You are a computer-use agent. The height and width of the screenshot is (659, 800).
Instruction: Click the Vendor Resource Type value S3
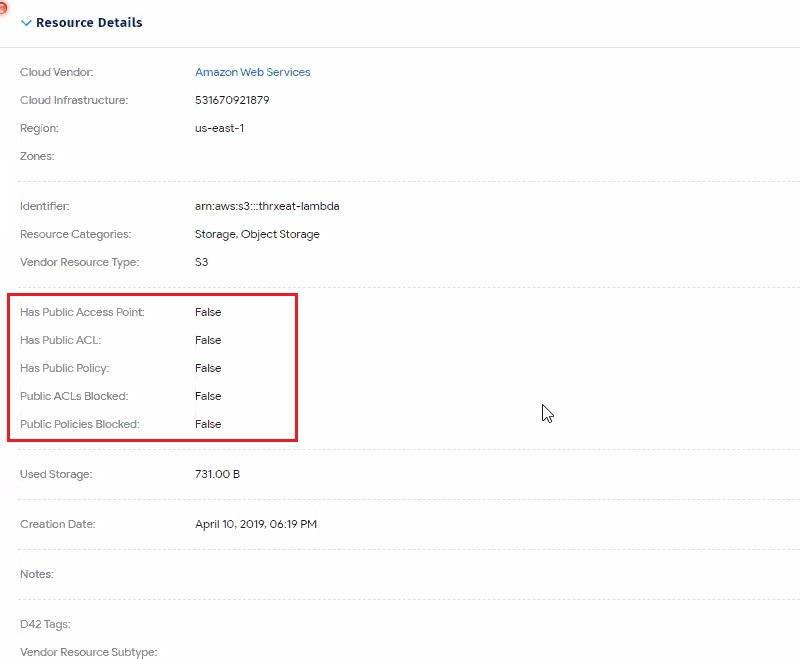point(202,262)
